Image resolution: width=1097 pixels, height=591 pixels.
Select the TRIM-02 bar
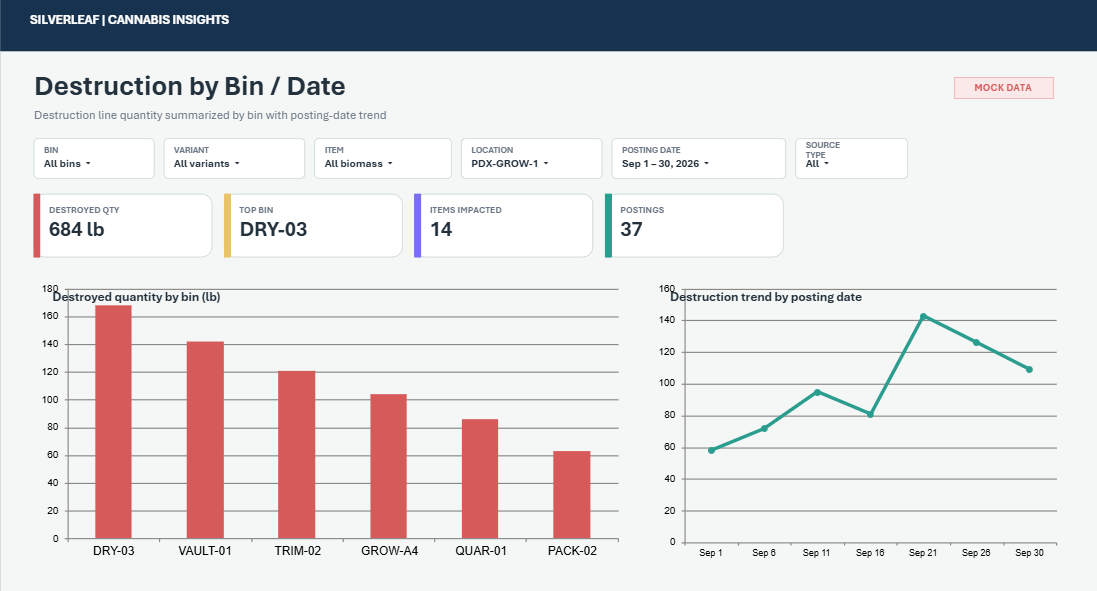pos(297,455)
